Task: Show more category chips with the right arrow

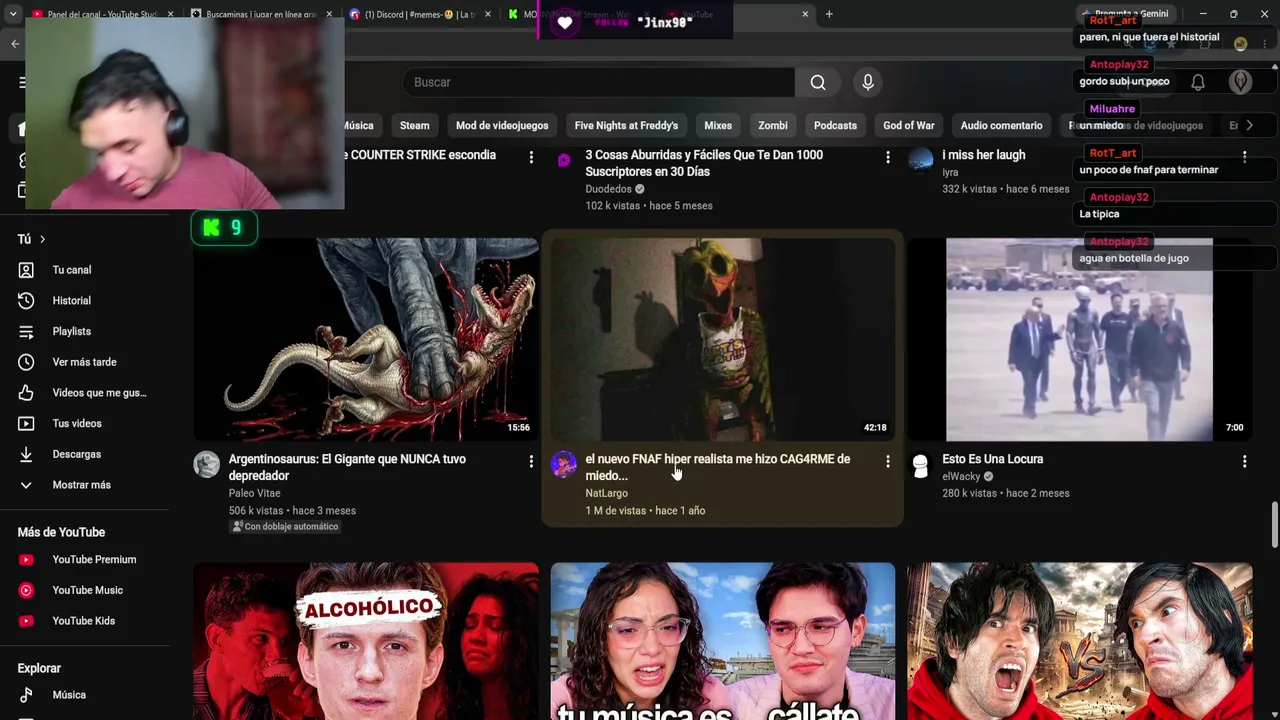Action: (1248, 125)
